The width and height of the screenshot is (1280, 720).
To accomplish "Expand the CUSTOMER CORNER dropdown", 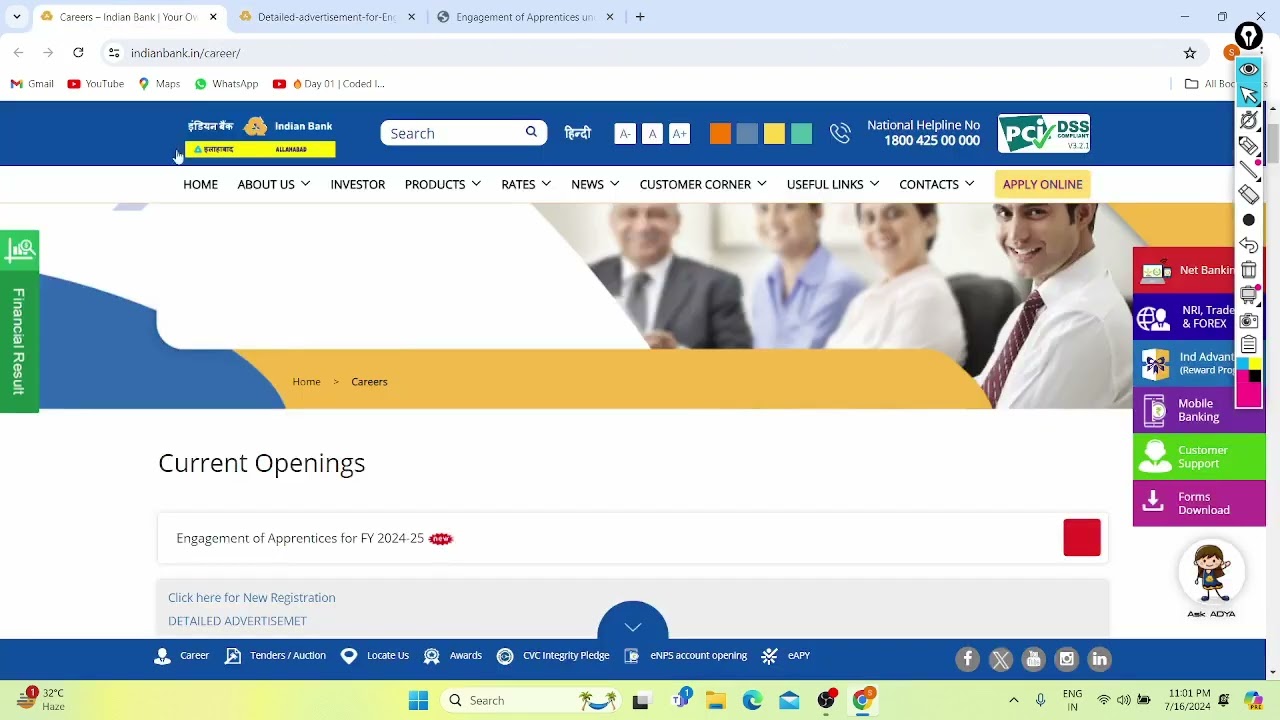I will tap(703, 184).
